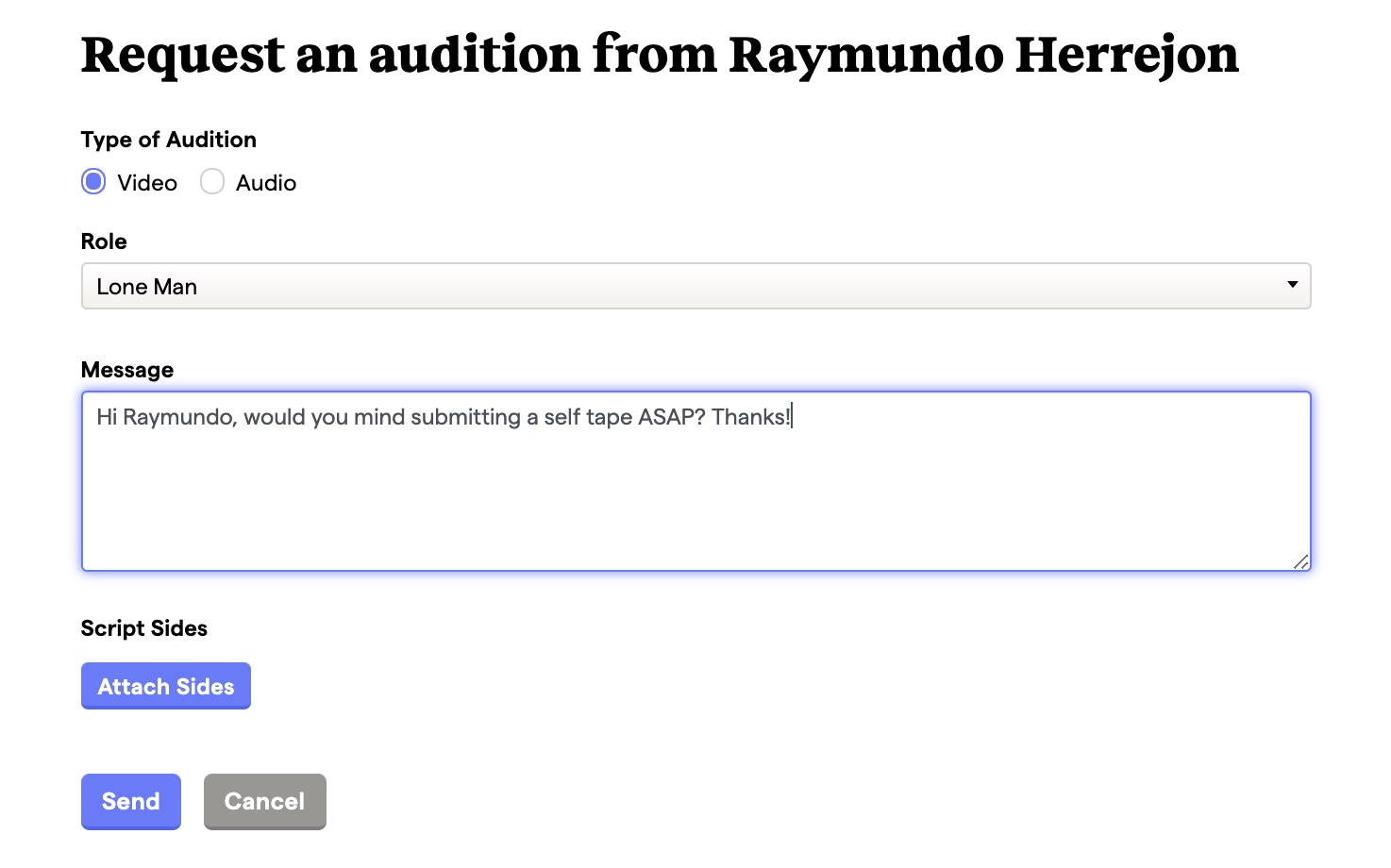This screenshot has width=1391, height=868.
Task: Click after "Thanks!" in the message
Action: (x=793, y=417)
